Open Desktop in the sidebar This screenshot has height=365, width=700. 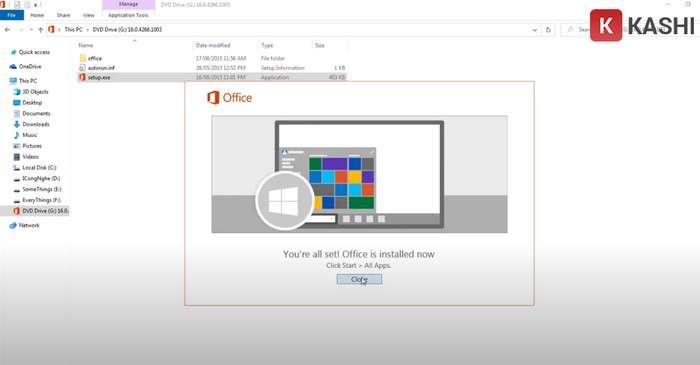32,103
